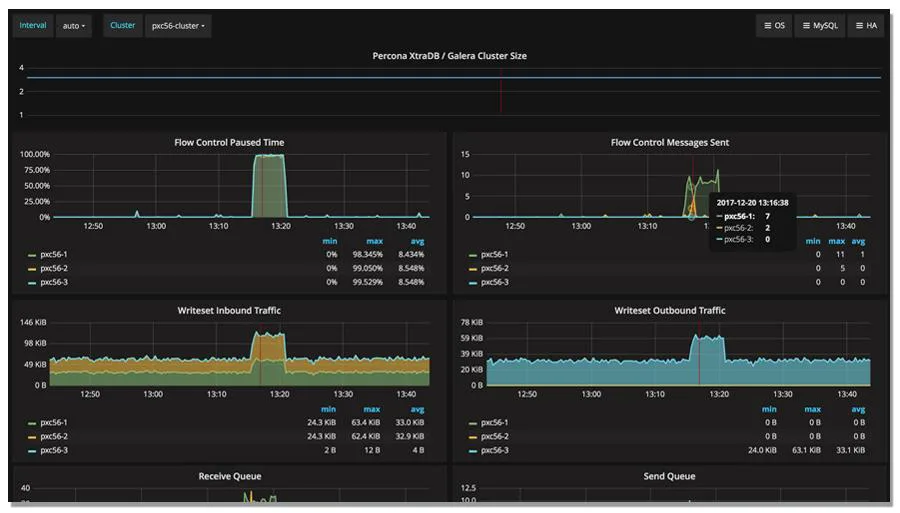Image resolution: width=900 pixels, height=513 pixels.
Task: Open Flow Control Messages Sent panel title
Action: (x=670, y=142)
